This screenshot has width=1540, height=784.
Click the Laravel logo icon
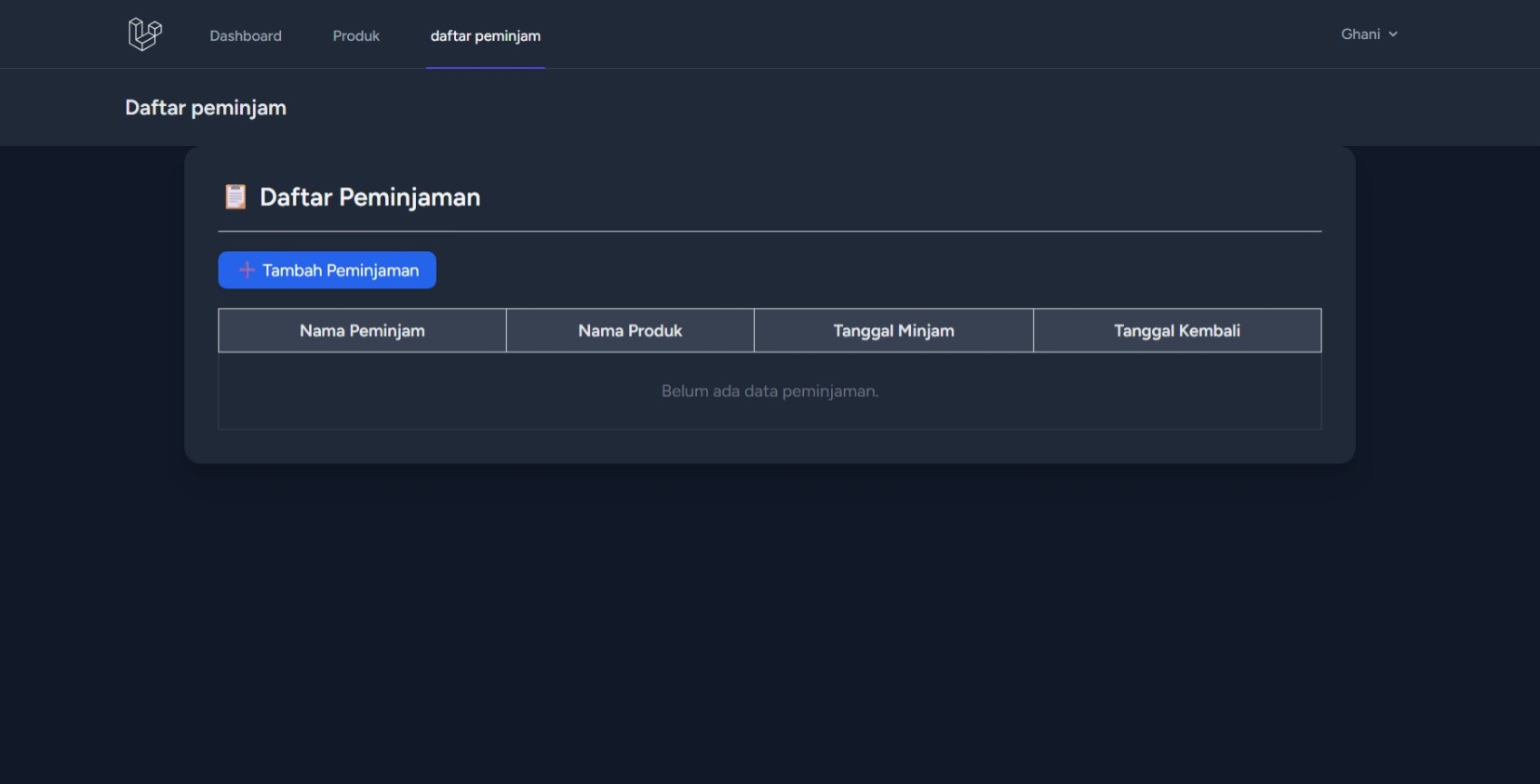144,34
